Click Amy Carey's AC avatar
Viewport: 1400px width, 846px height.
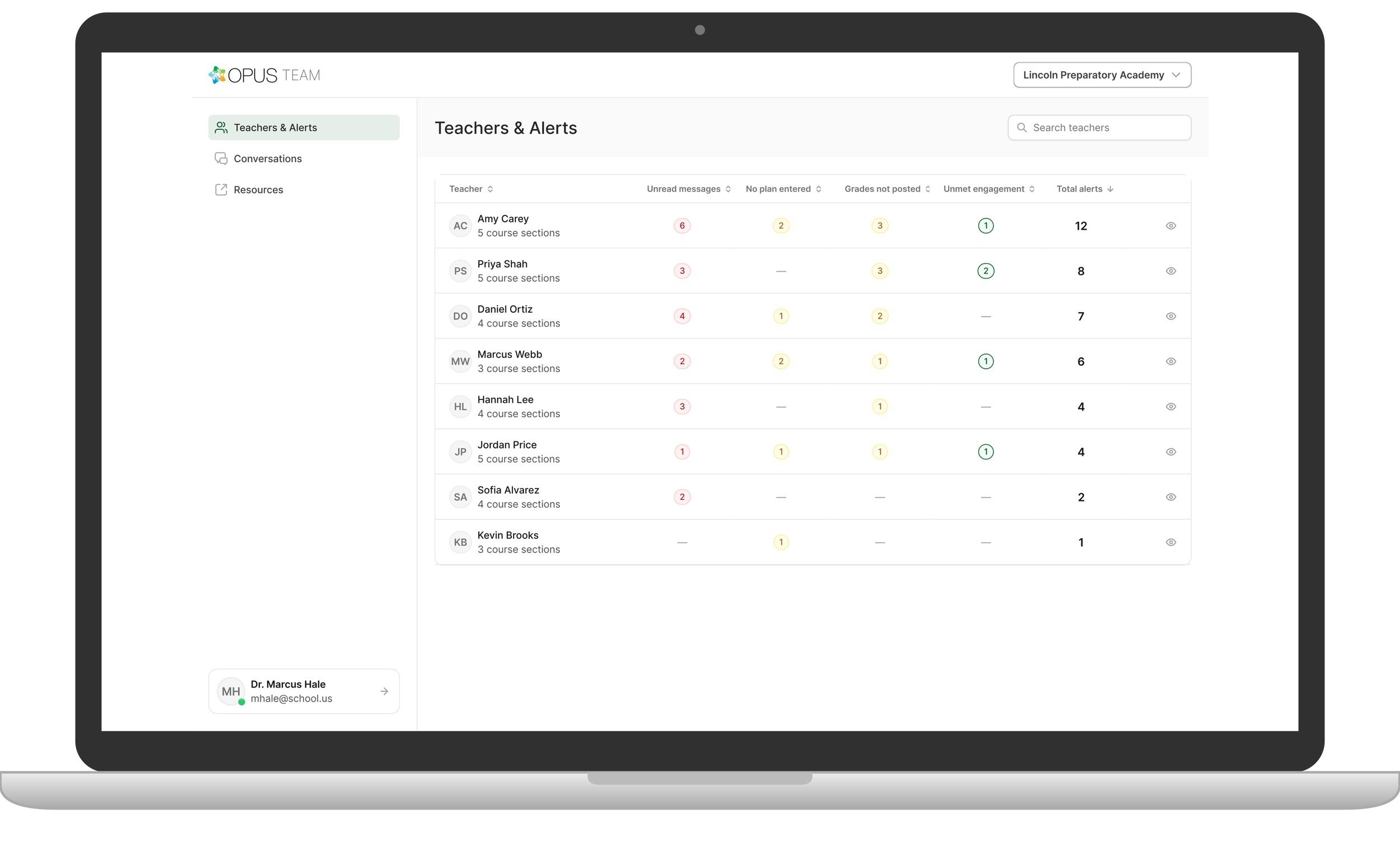(460, 226)
